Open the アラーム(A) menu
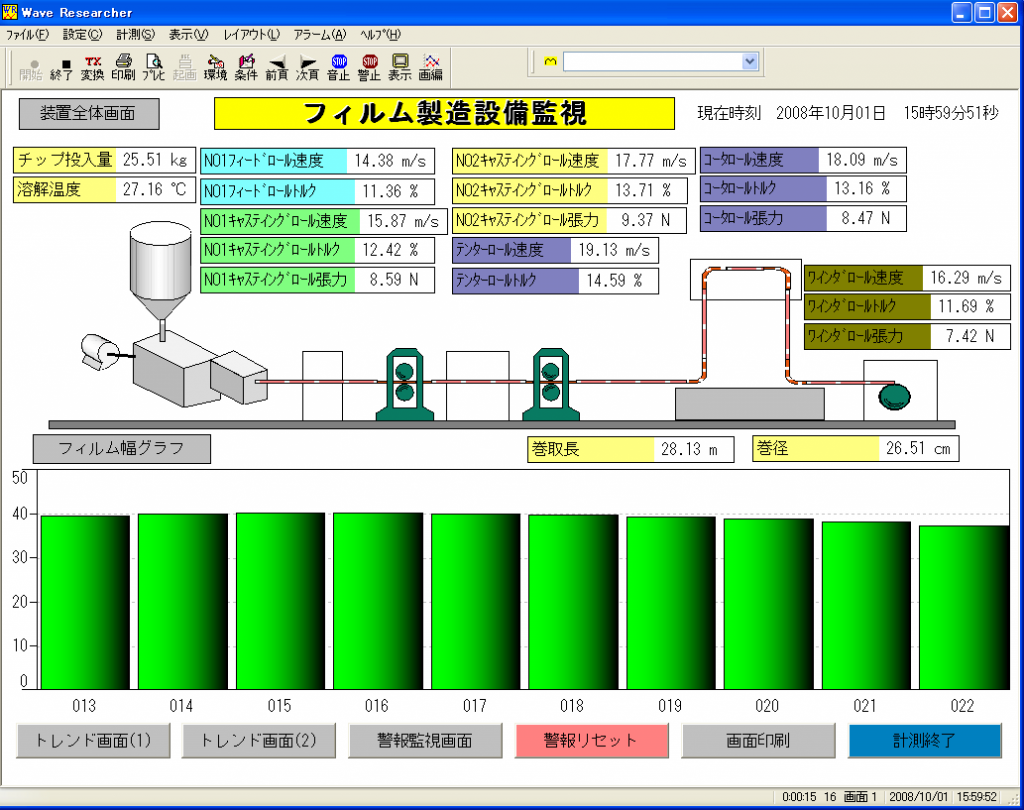 click(x=319, y=35)
